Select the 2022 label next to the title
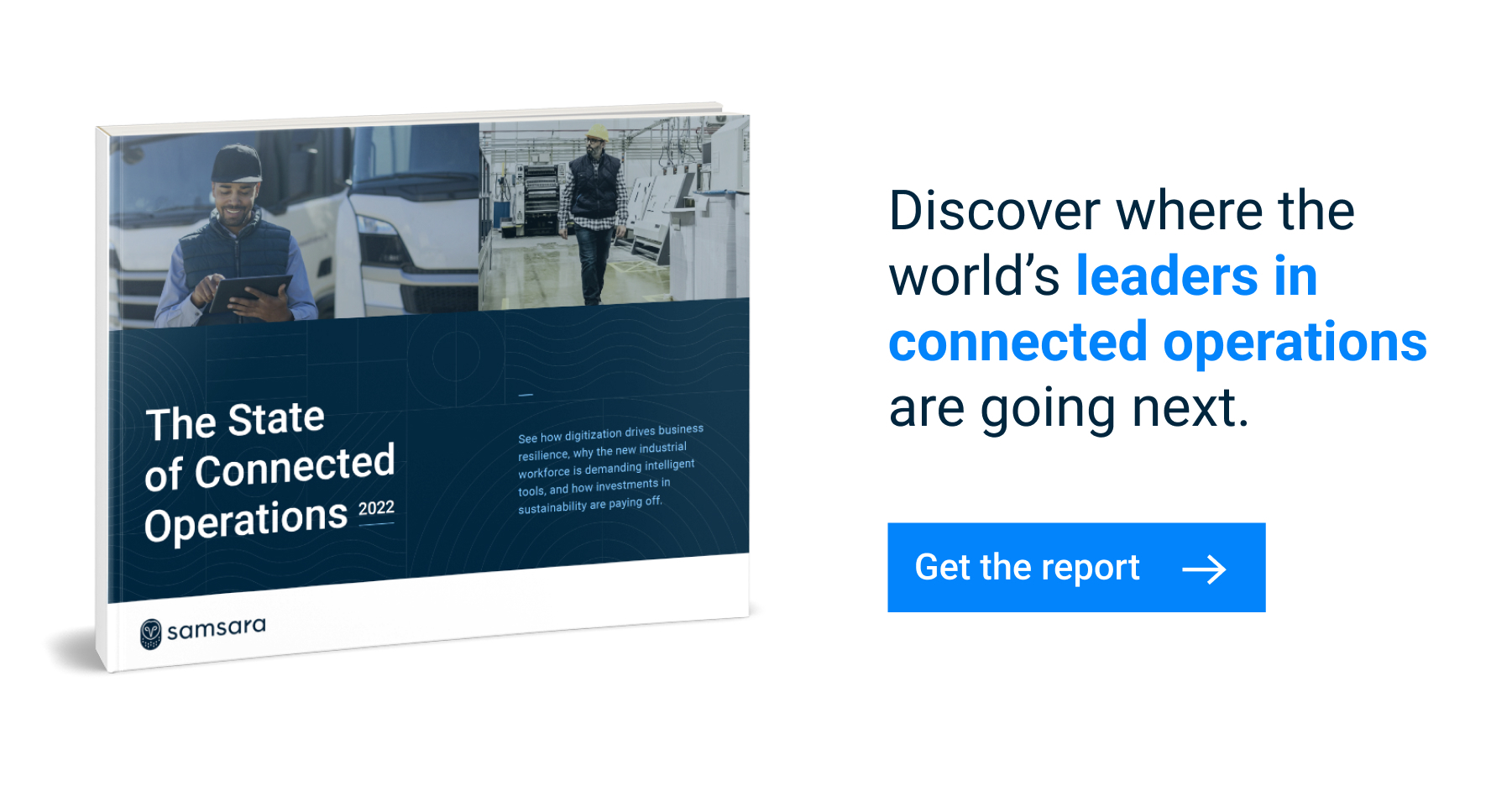Viewport: 1512px width, 792px height. pyautogui.click(x=376, y=508)
